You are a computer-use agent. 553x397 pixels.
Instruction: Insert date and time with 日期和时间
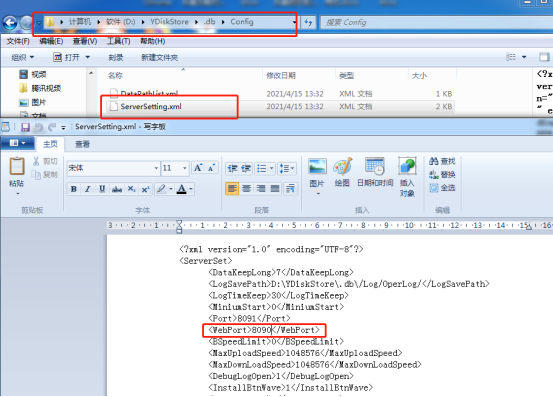tap(375, 166)
